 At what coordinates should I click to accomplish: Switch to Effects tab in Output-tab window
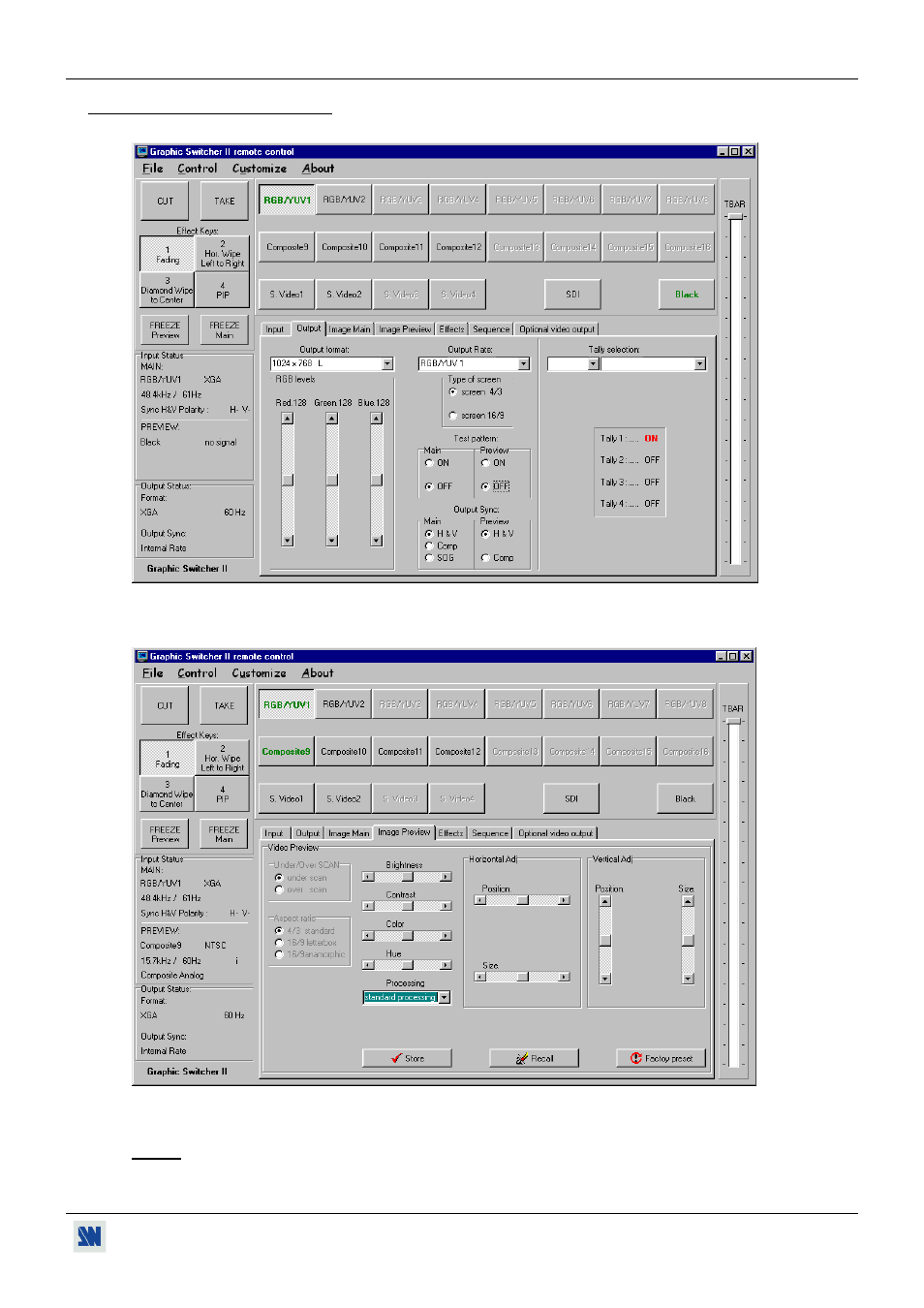(452, 329)
